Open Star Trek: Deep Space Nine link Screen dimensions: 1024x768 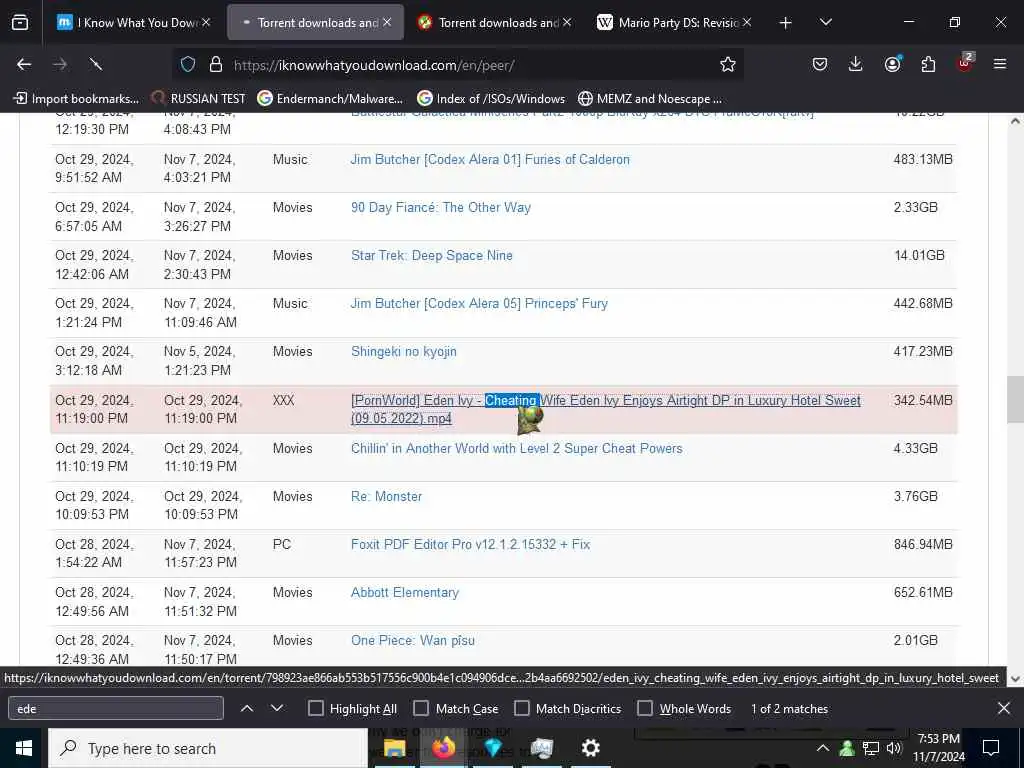click(432, 255)
